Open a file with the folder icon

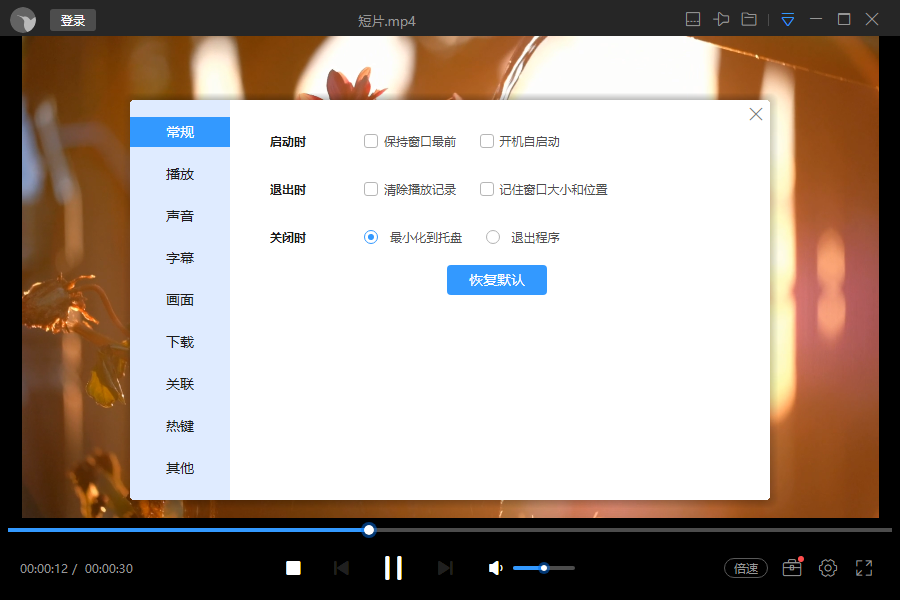pos(748,19)
